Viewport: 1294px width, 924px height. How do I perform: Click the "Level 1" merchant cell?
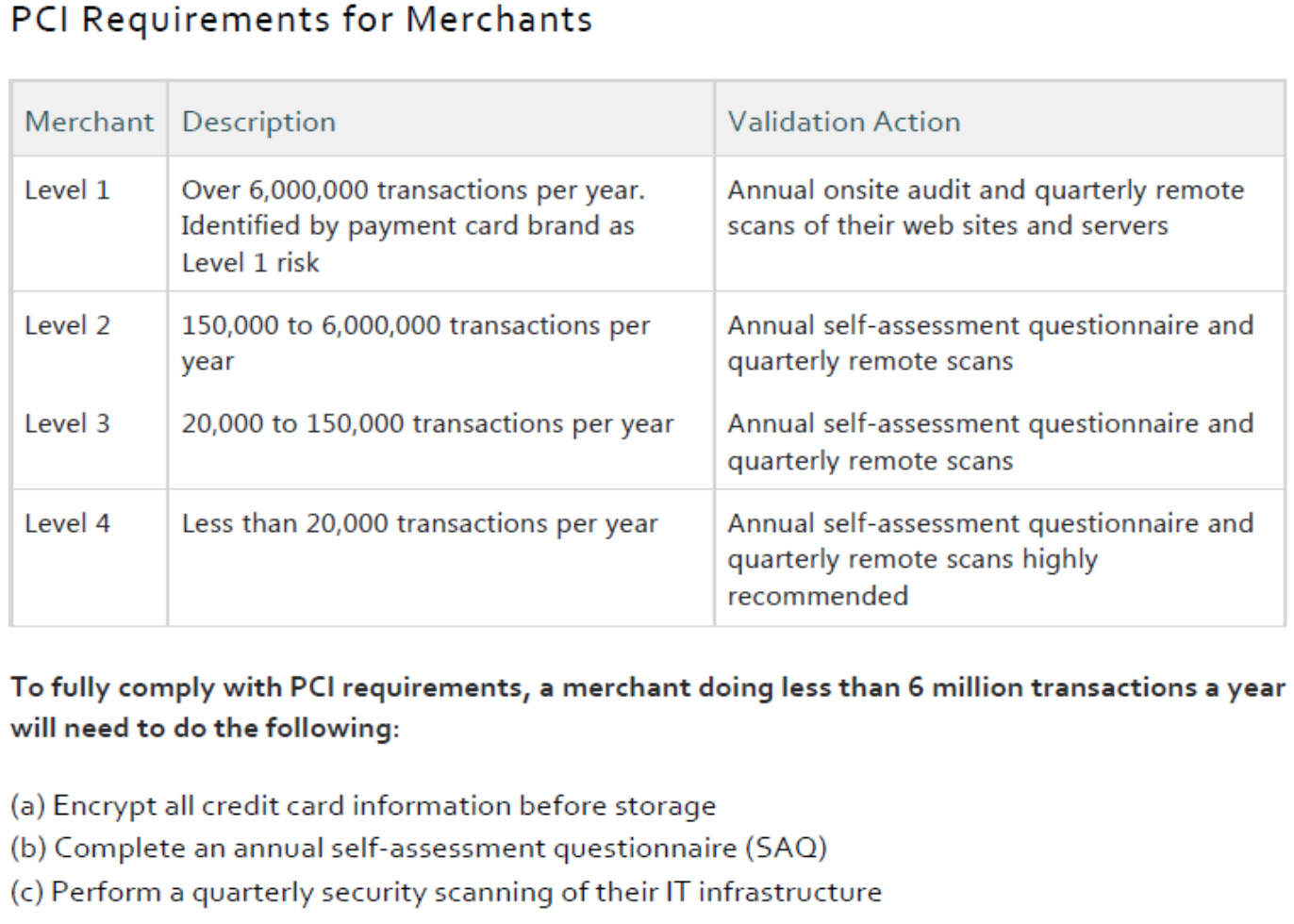pos(67,190)
